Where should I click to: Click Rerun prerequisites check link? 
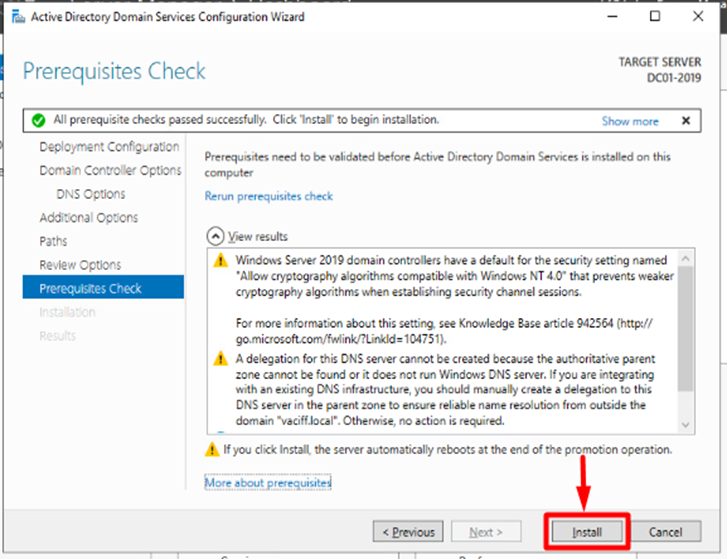[269, 196]
